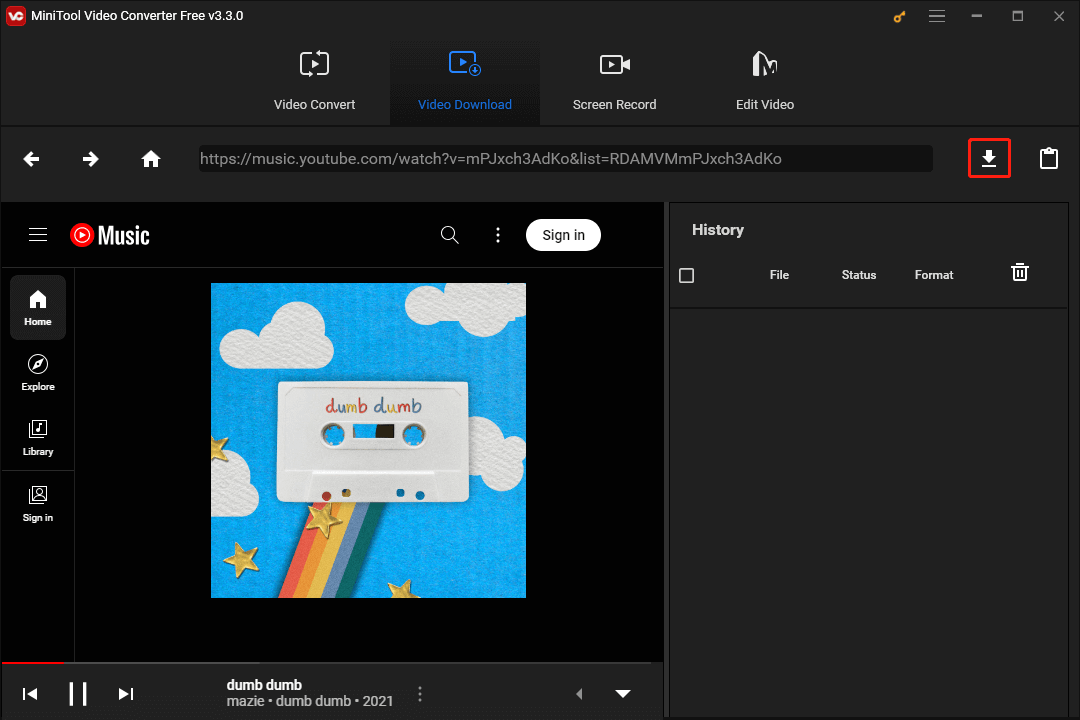This screenshot has width=1080, height=720.
Task: Close MiniTool Video Converter window
Action: click(x=1059, y=16)
